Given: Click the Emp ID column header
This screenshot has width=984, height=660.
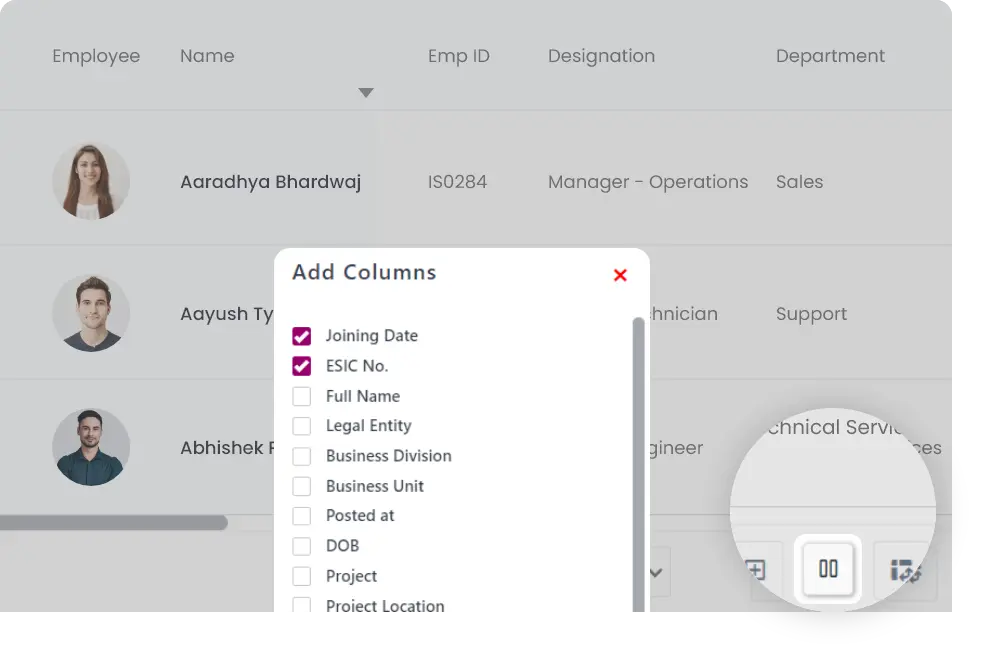Looking at the screenshot, I should [458, 56].
